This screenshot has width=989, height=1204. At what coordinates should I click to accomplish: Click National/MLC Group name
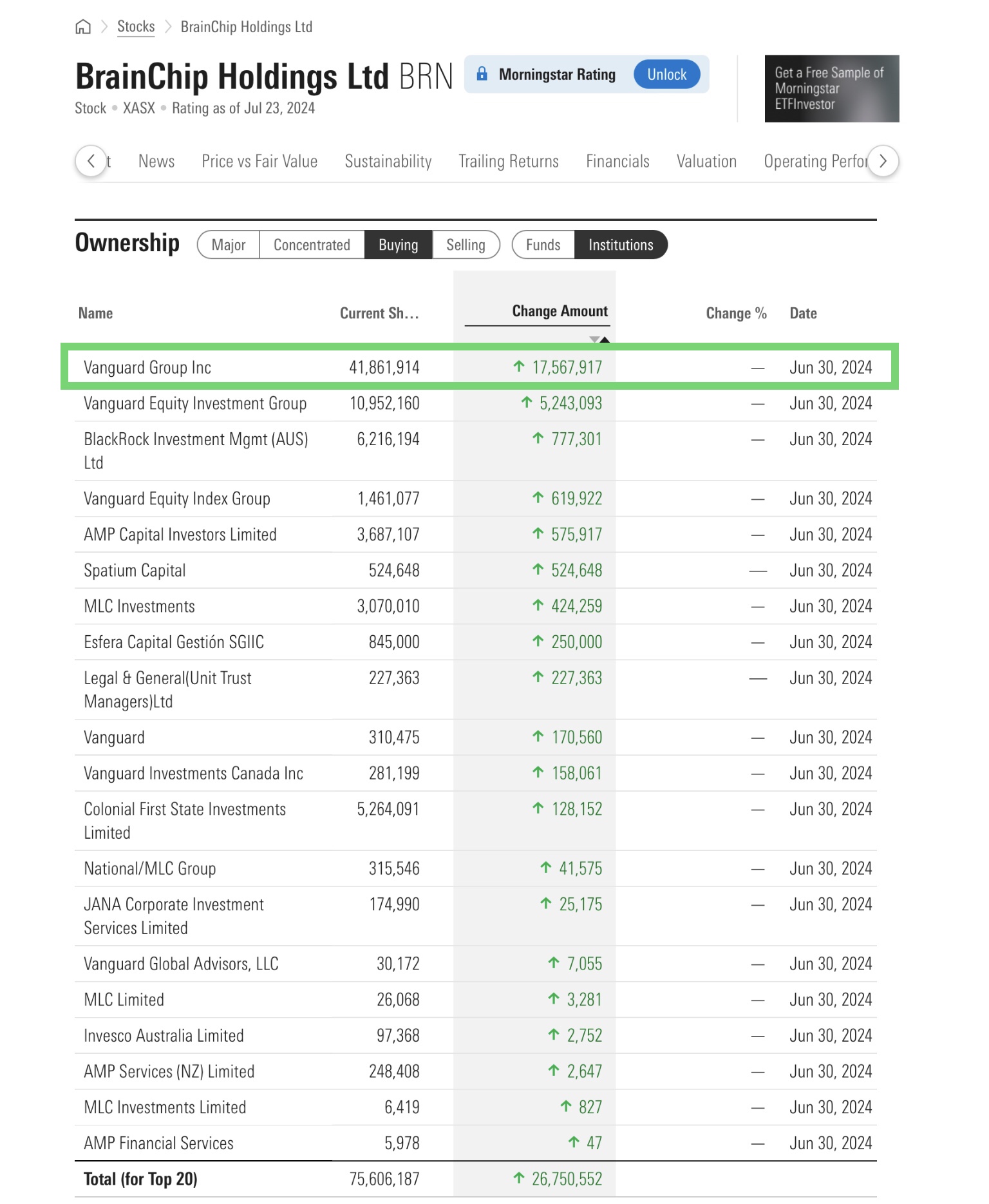pyautogui.click(x=150, y=869)
